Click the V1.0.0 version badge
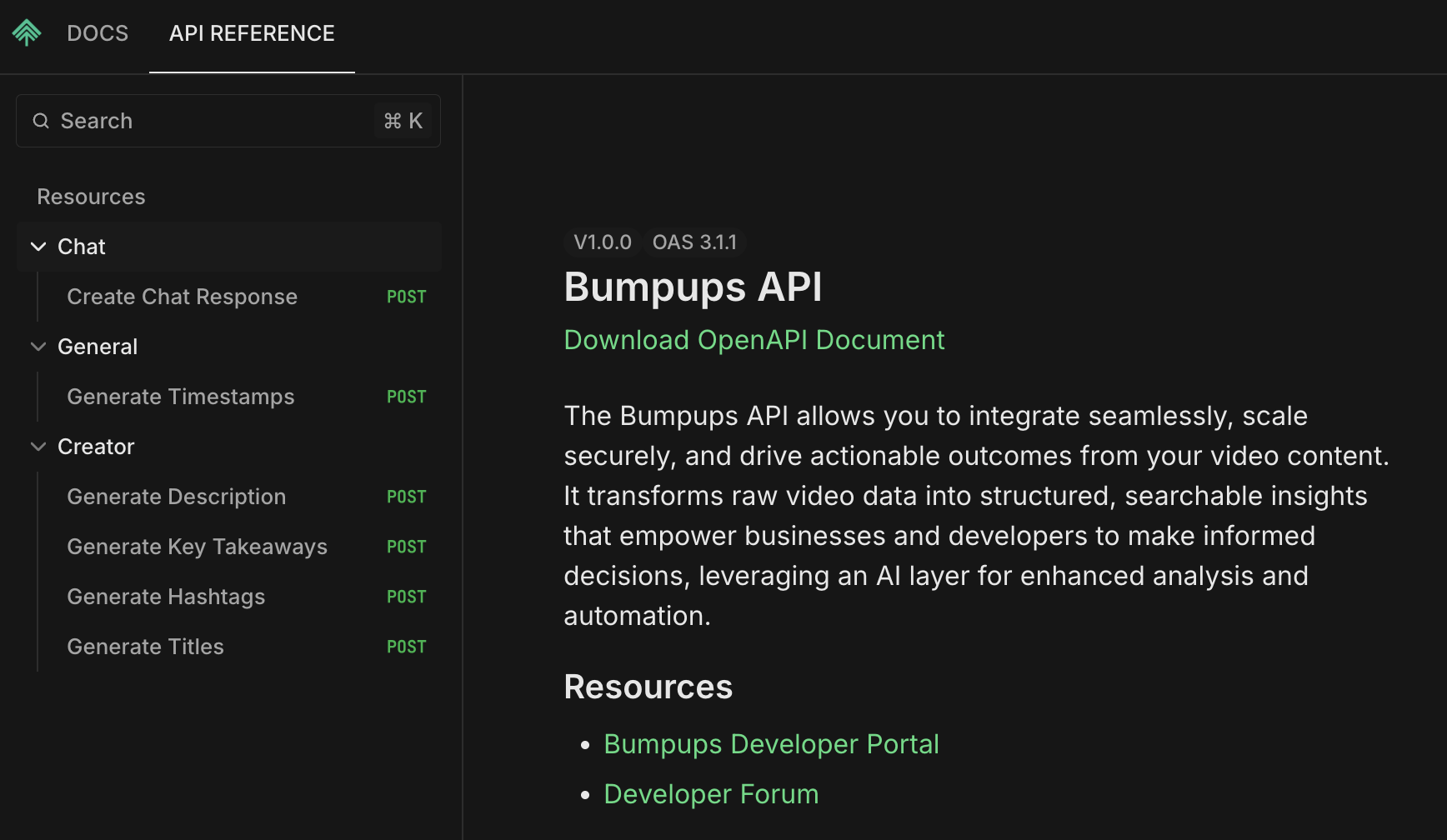 [603, 242]
